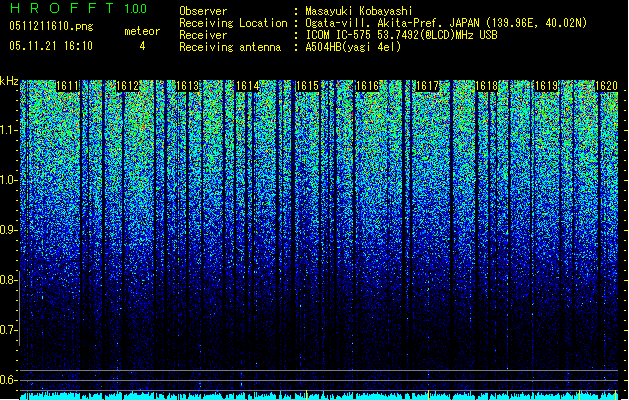Click the meteor label
The width and height of the screenshot is (629, 400).
[142, 31]
